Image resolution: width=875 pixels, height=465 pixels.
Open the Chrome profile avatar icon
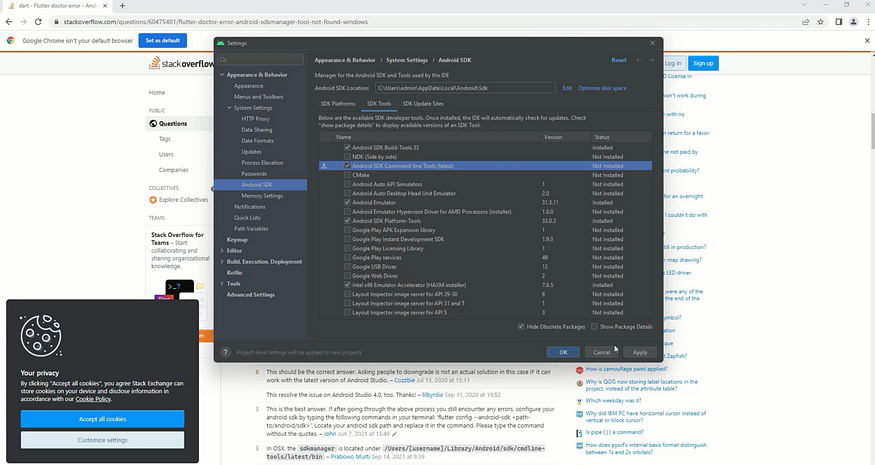pyautogui.click(x=853, y=22)
